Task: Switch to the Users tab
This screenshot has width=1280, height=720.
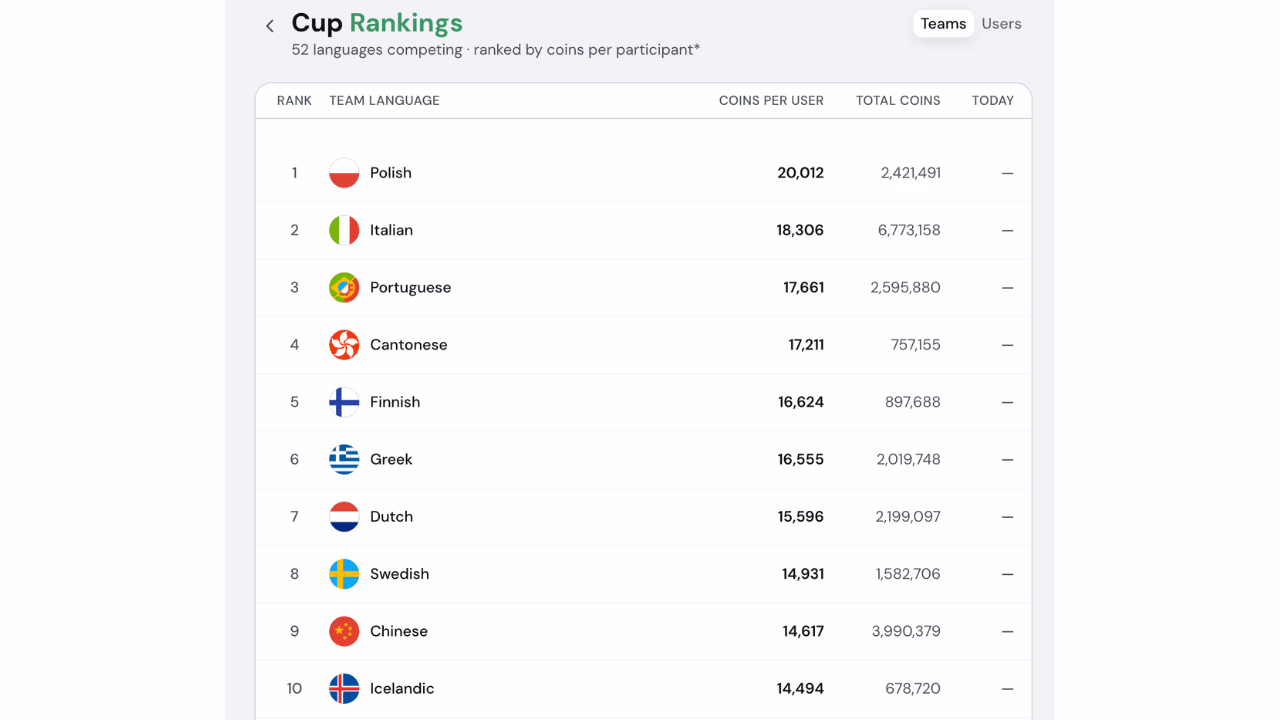Action: (1001, 24)
